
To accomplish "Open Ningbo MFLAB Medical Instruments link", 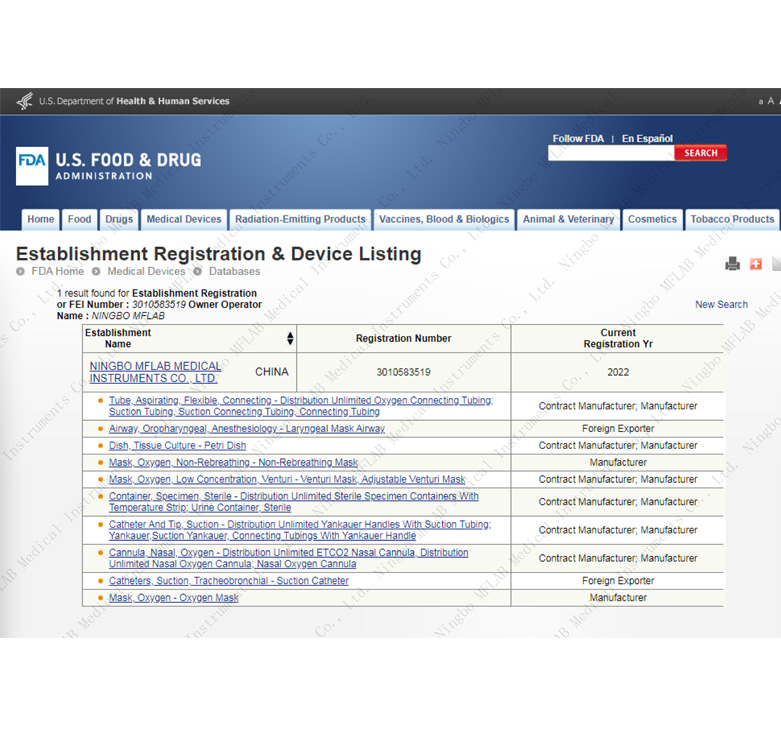I will tap(155, 372).
